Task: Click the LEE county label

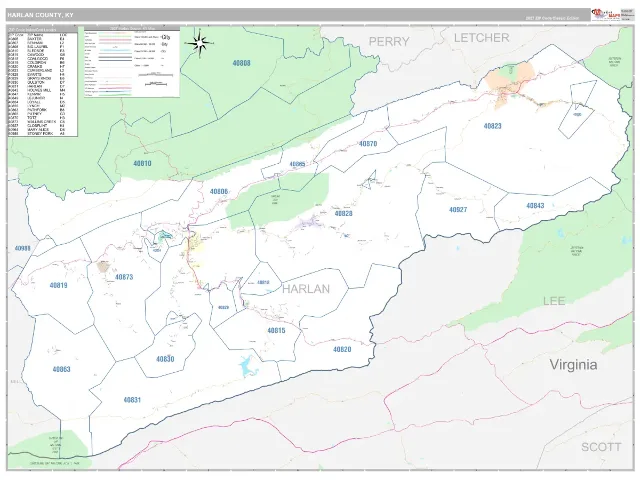Action: point(554,301)
